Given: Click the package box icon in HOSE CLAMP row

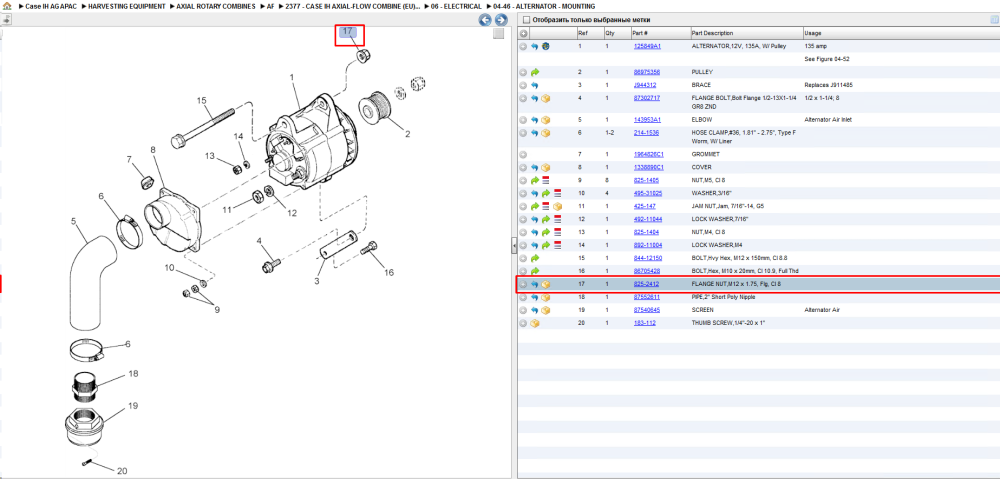Looking at the screenshot, I should click(x=545, y=133).
